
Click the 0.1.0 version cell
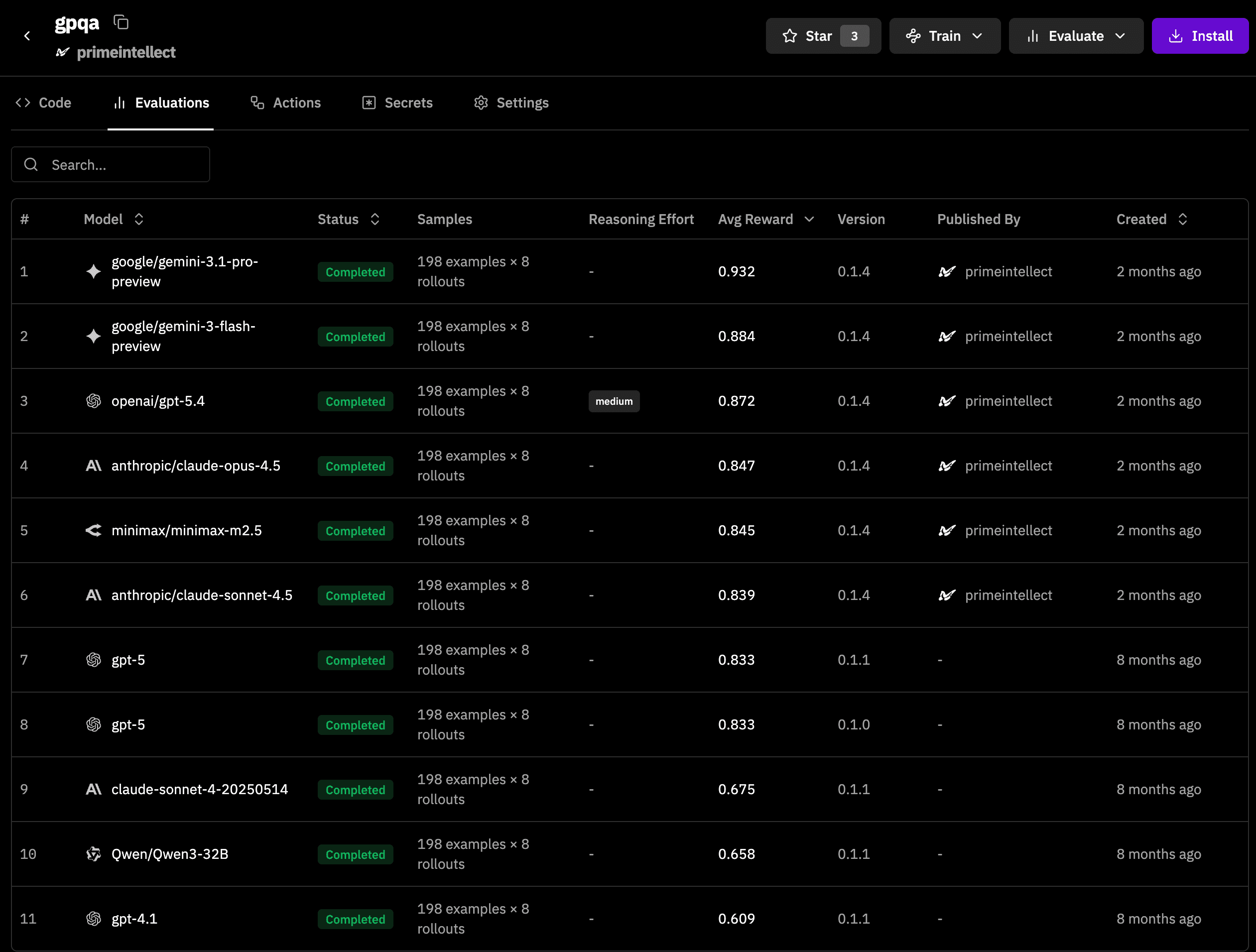[x=854, y=724]
